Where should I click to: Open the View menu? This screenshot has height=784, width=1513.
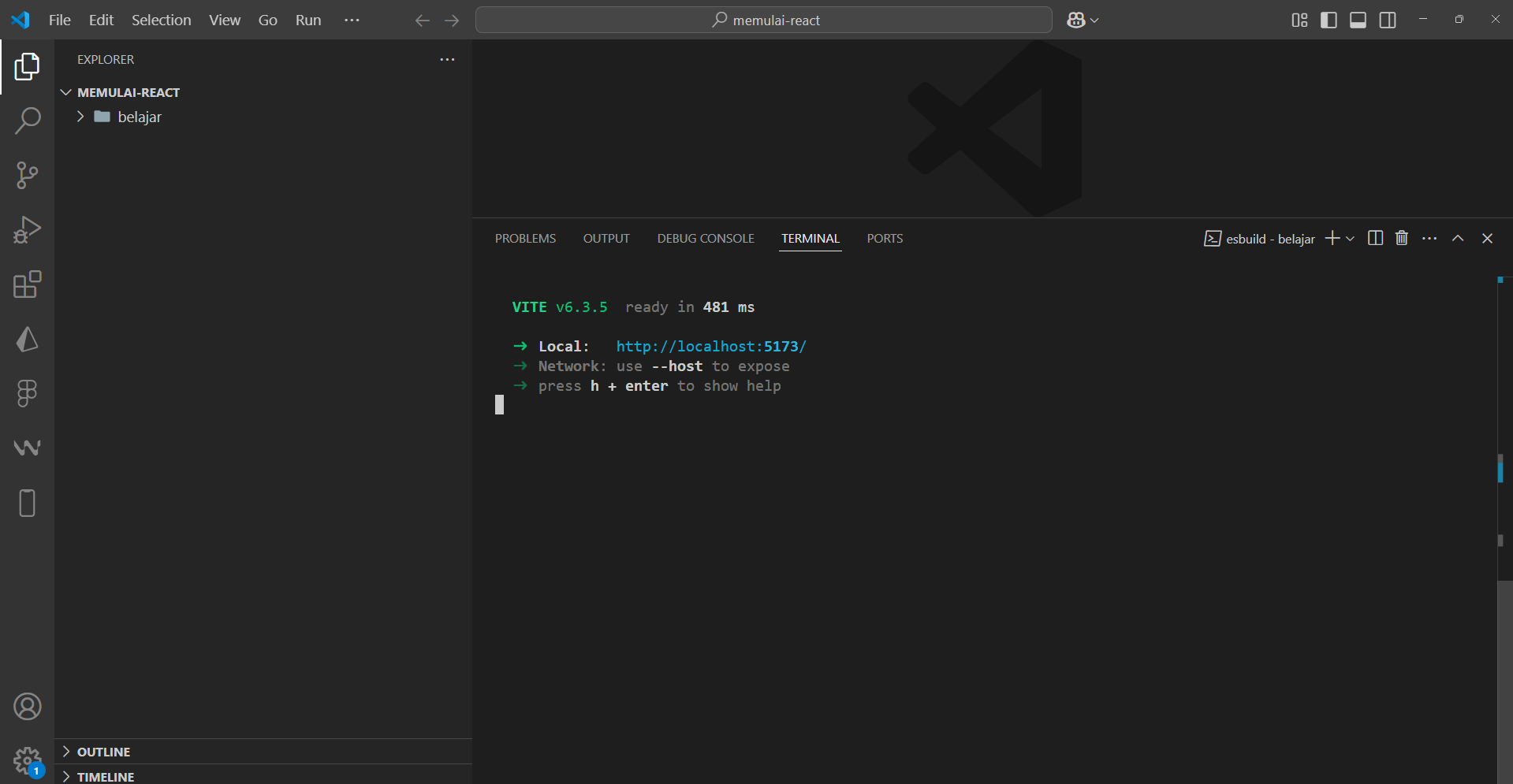[x=225, y=20]
